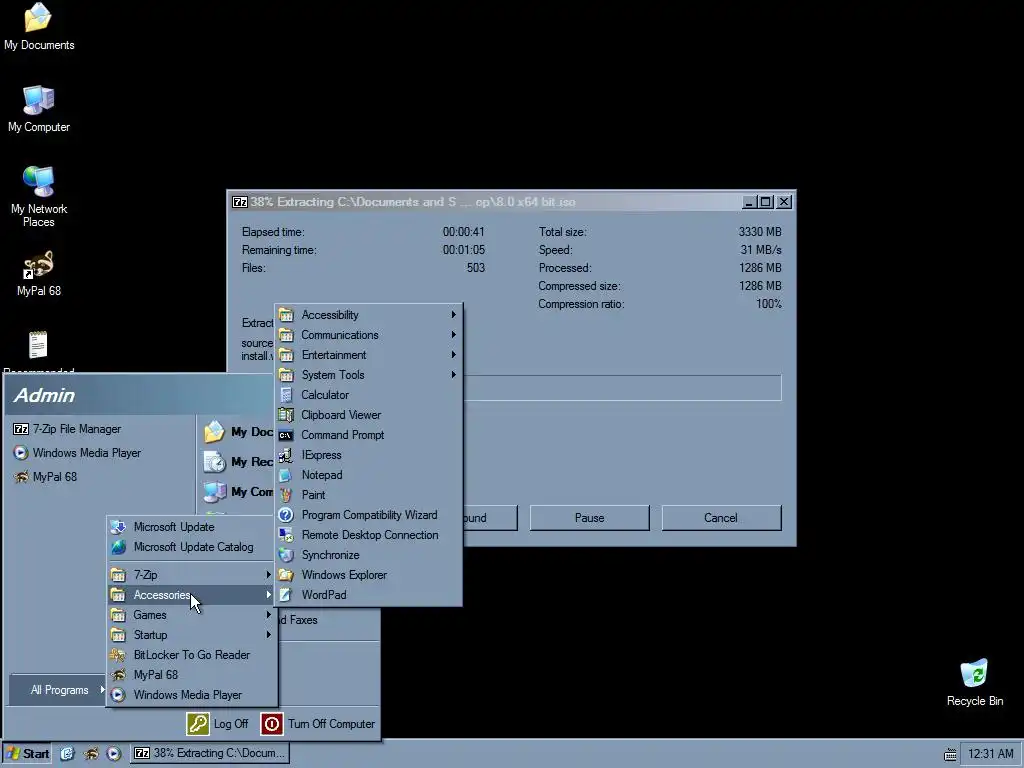This screenshot has height=768, width=1024.
Task: Click the taskbar clock showing 12:31 AM
Action: pos(991,754)
